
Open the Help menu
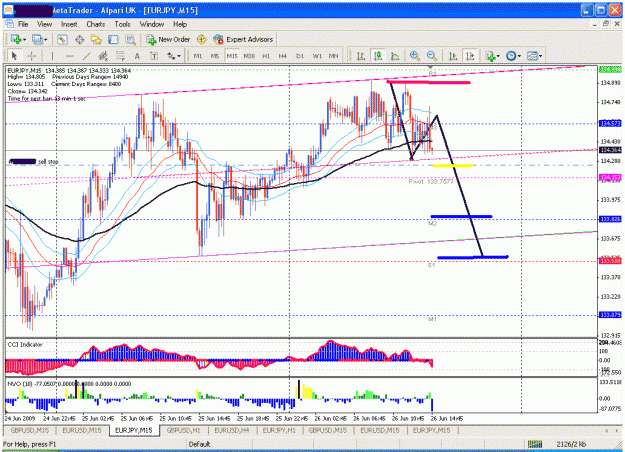click(x=180, y=24)
